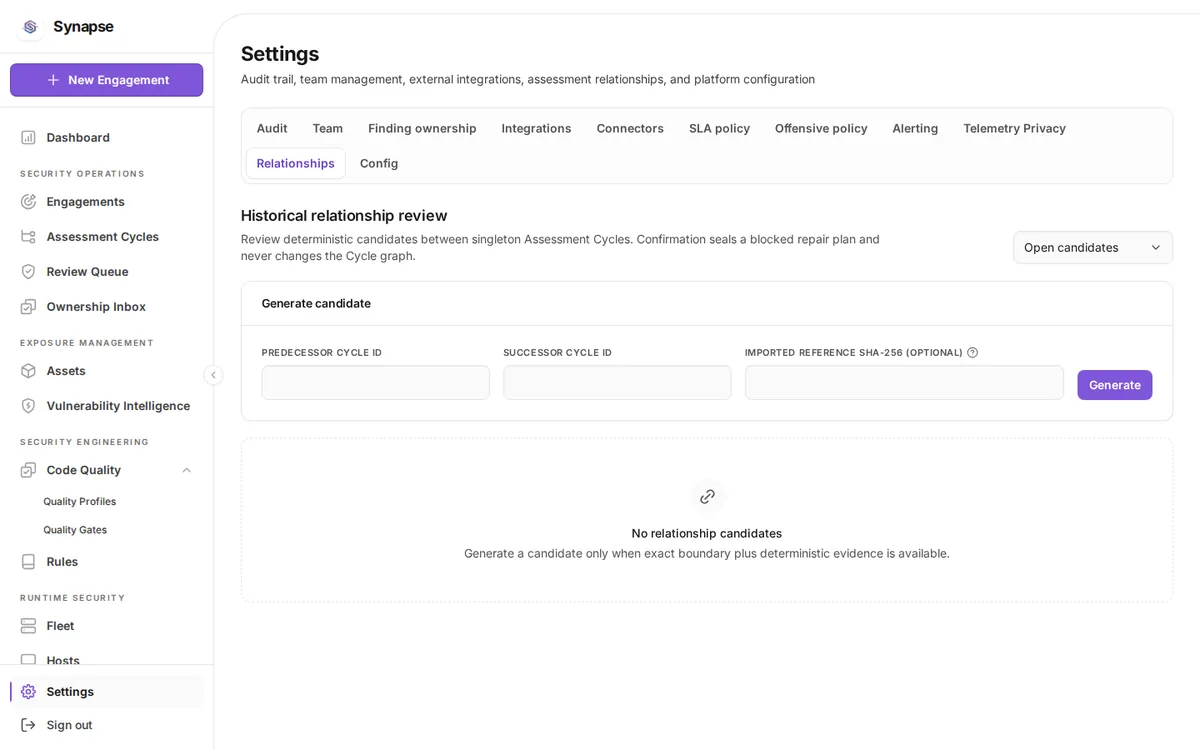The width and height of the screenshot is (1200, 750).
Task: Click the Vulnerability Intelligence shield icon
Action: point(28,405)
